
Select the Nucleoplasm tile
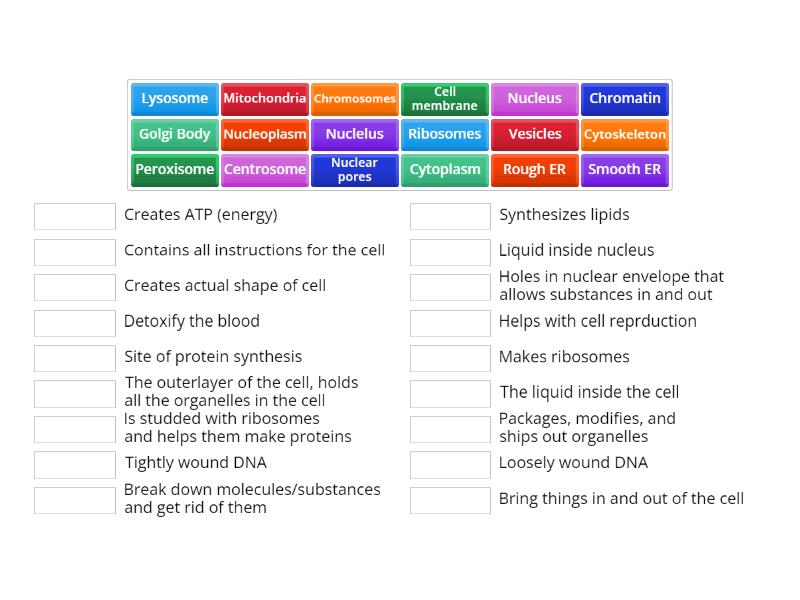pyautogui.click(x=264, y=134)
